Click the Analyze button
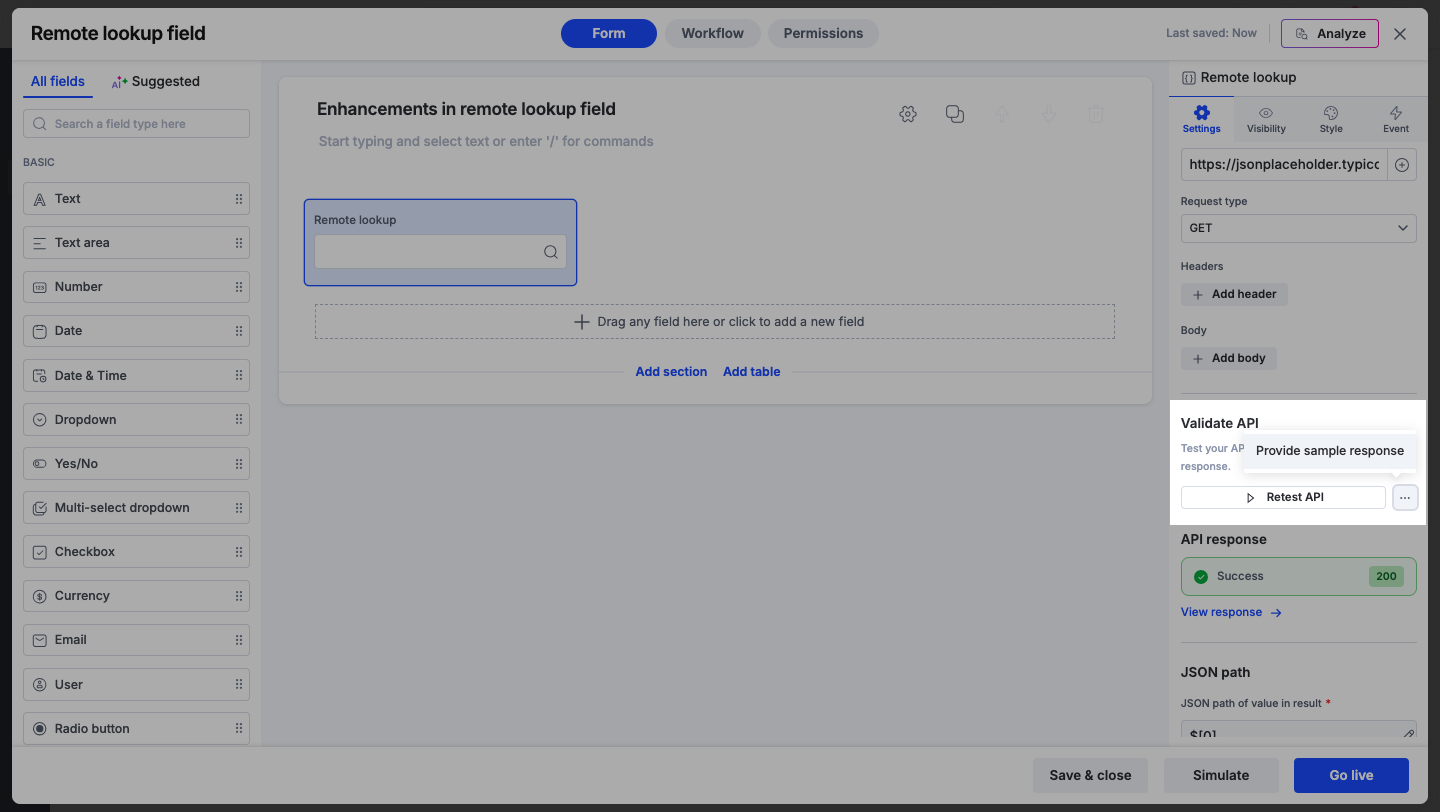 [1330, 33]
